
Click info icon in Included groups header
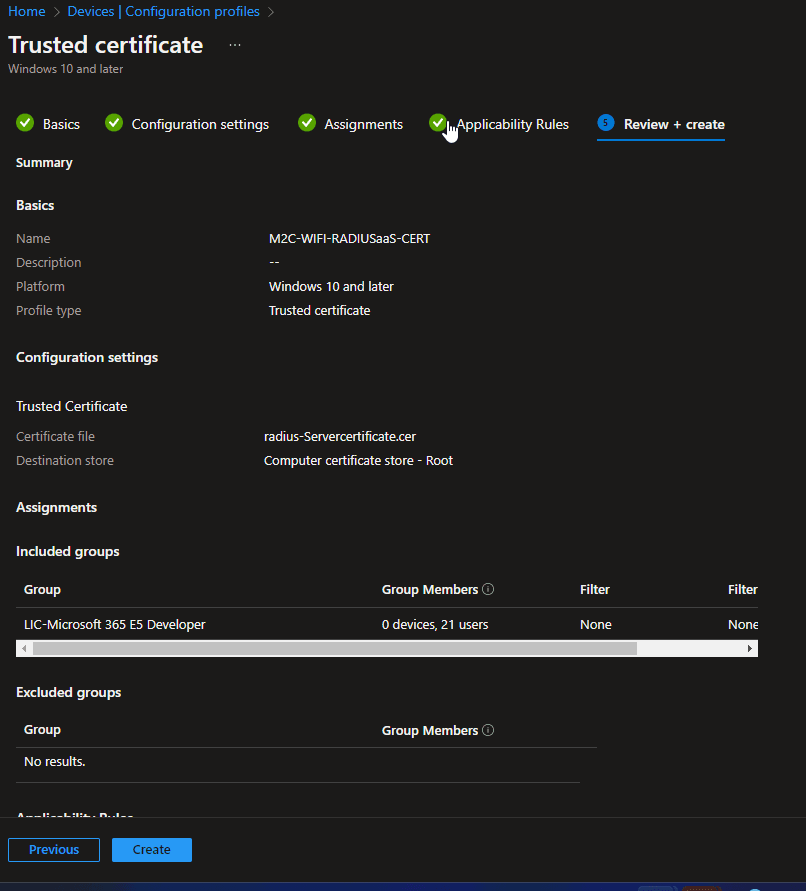point(488,590)
